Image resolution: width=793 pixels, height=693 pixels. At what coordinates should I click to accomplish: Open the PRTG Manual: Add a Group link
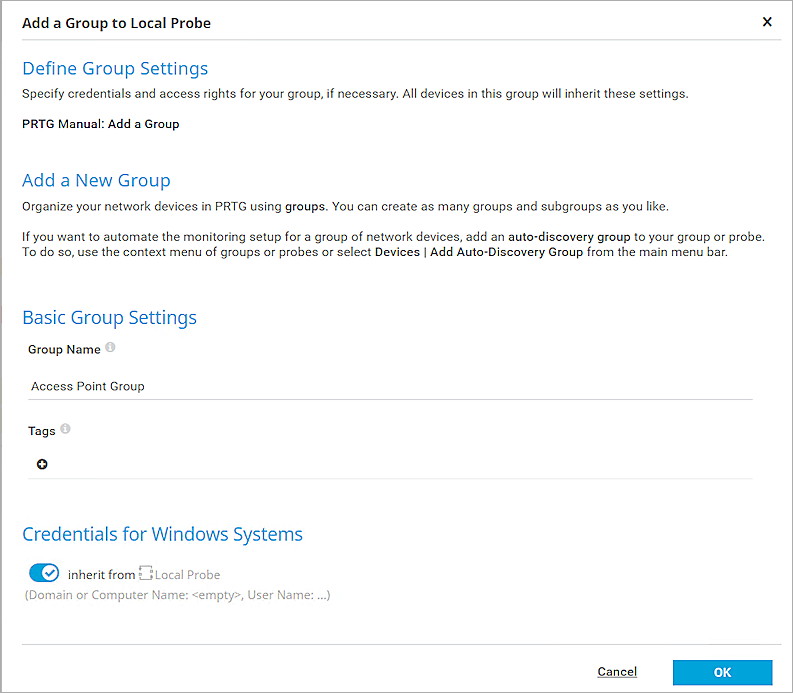(x=100, y=124)
